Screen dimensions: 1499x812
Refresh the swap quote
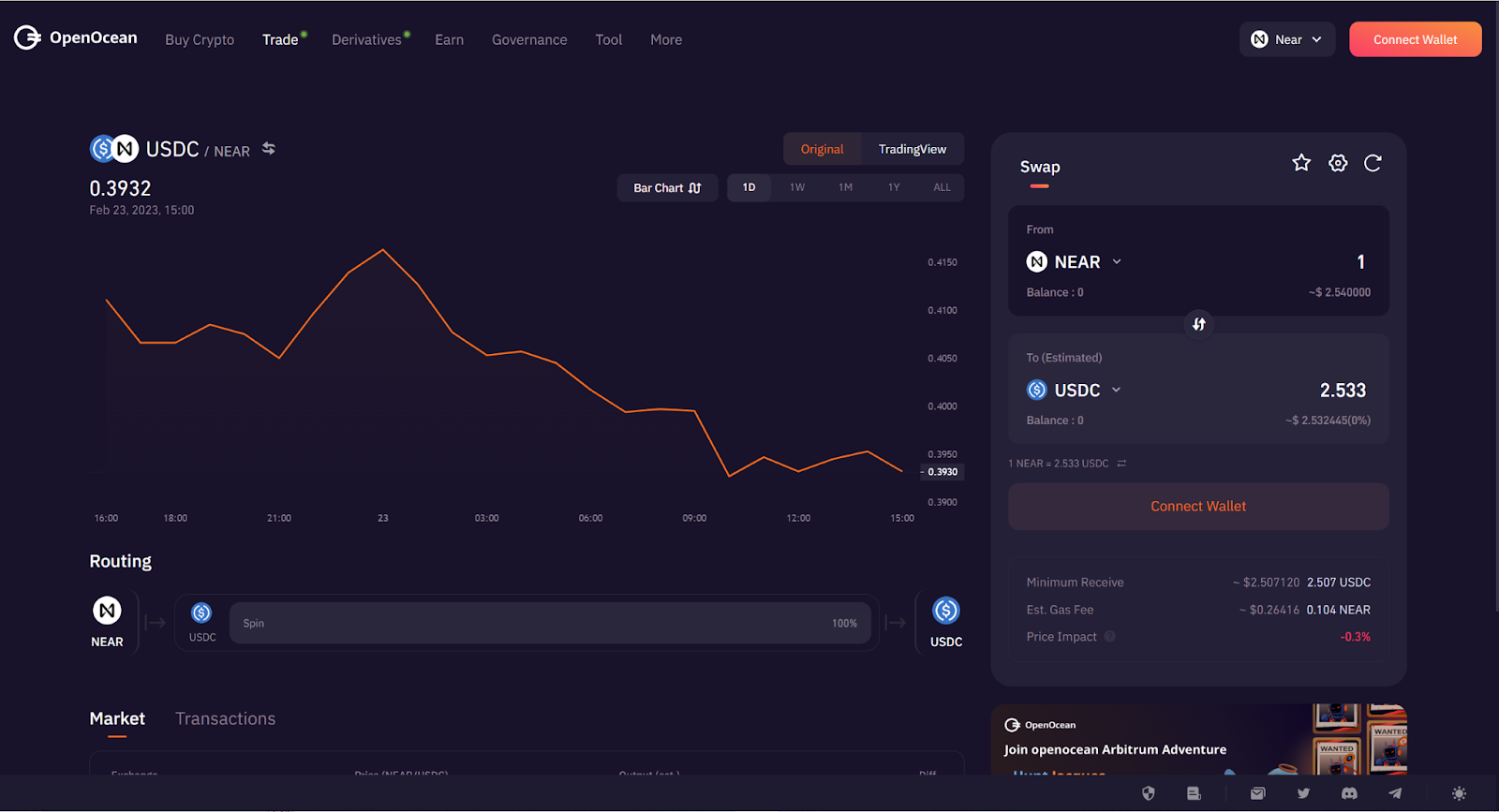(1373, 163)
